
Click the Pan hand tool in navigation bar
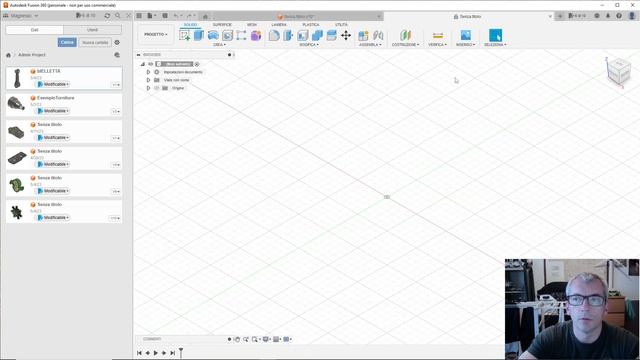click(237, 339)
